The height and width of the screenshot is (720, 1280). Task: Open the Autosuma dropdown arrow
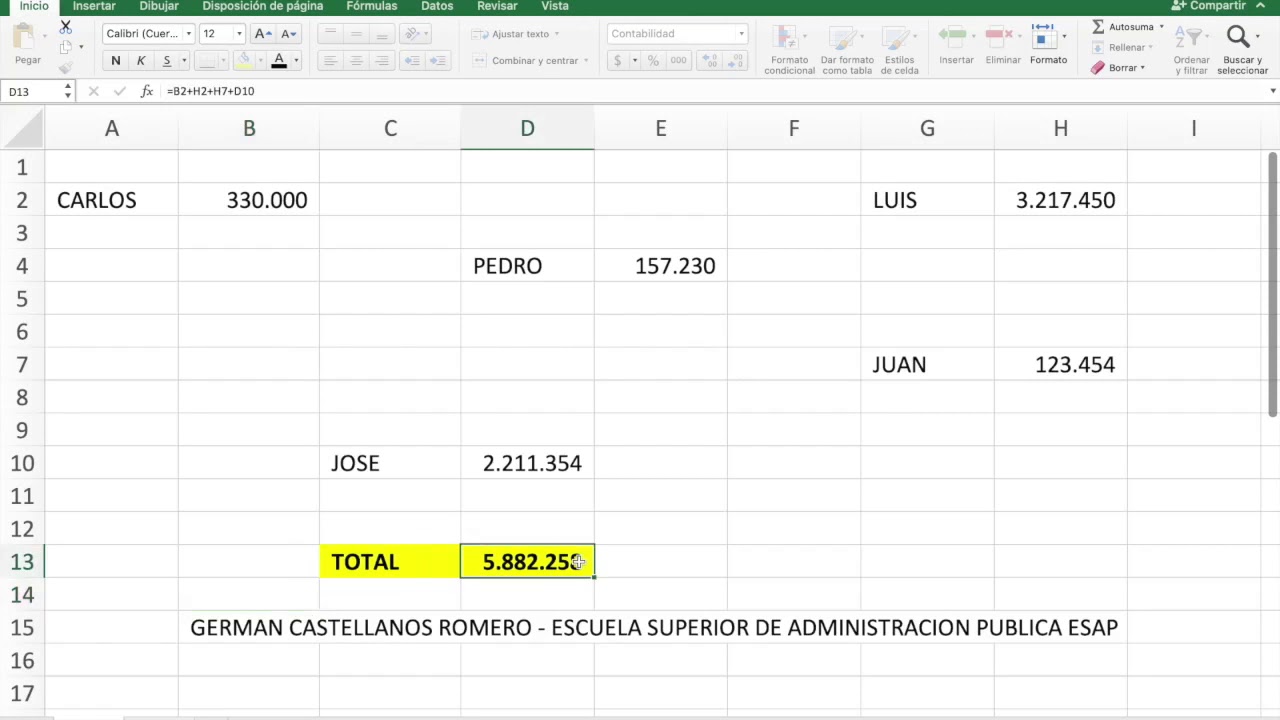(1162, 27)
